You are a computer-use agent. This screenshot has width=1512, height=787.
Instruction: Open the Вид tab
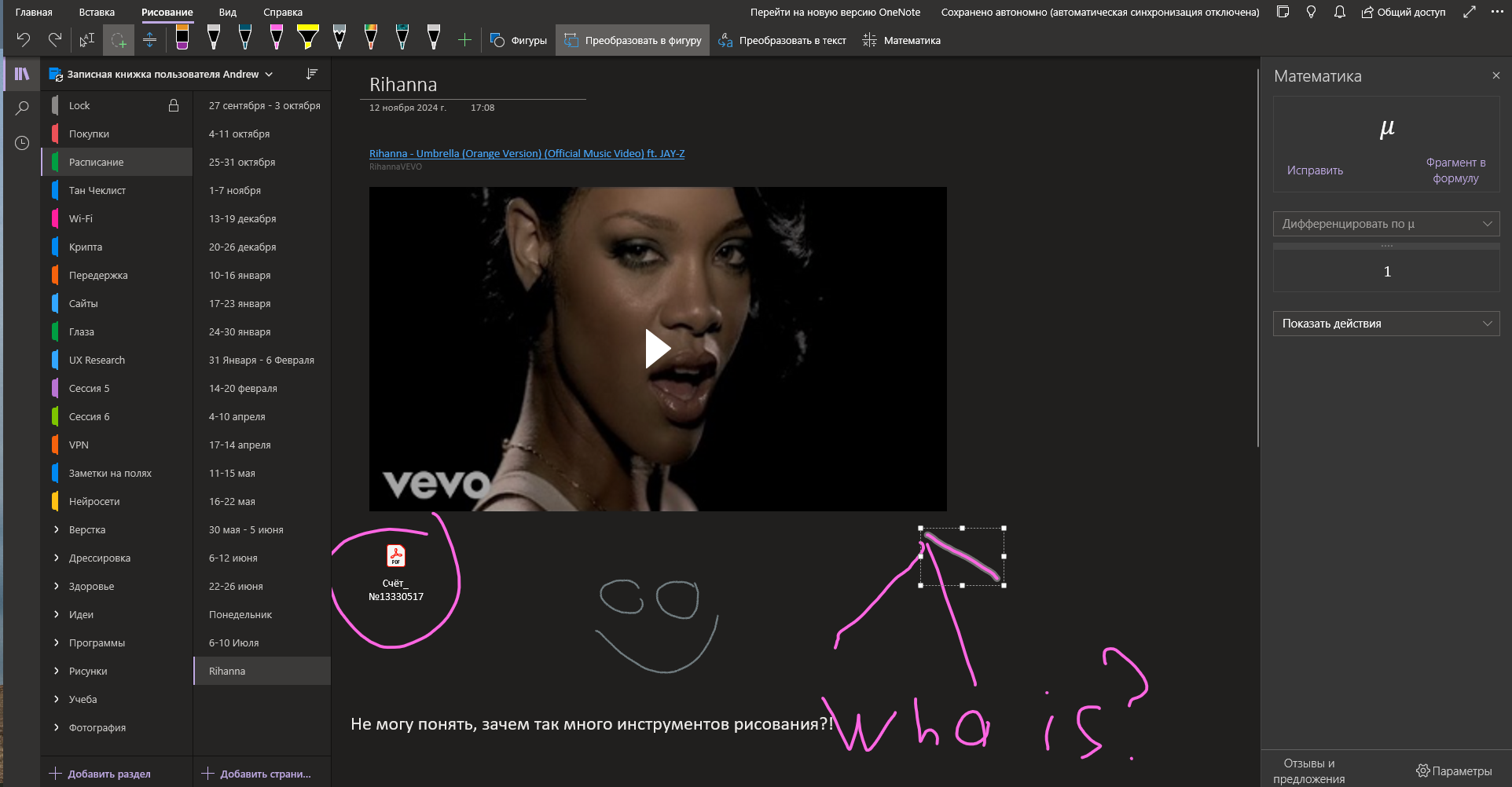coord(228,12)
